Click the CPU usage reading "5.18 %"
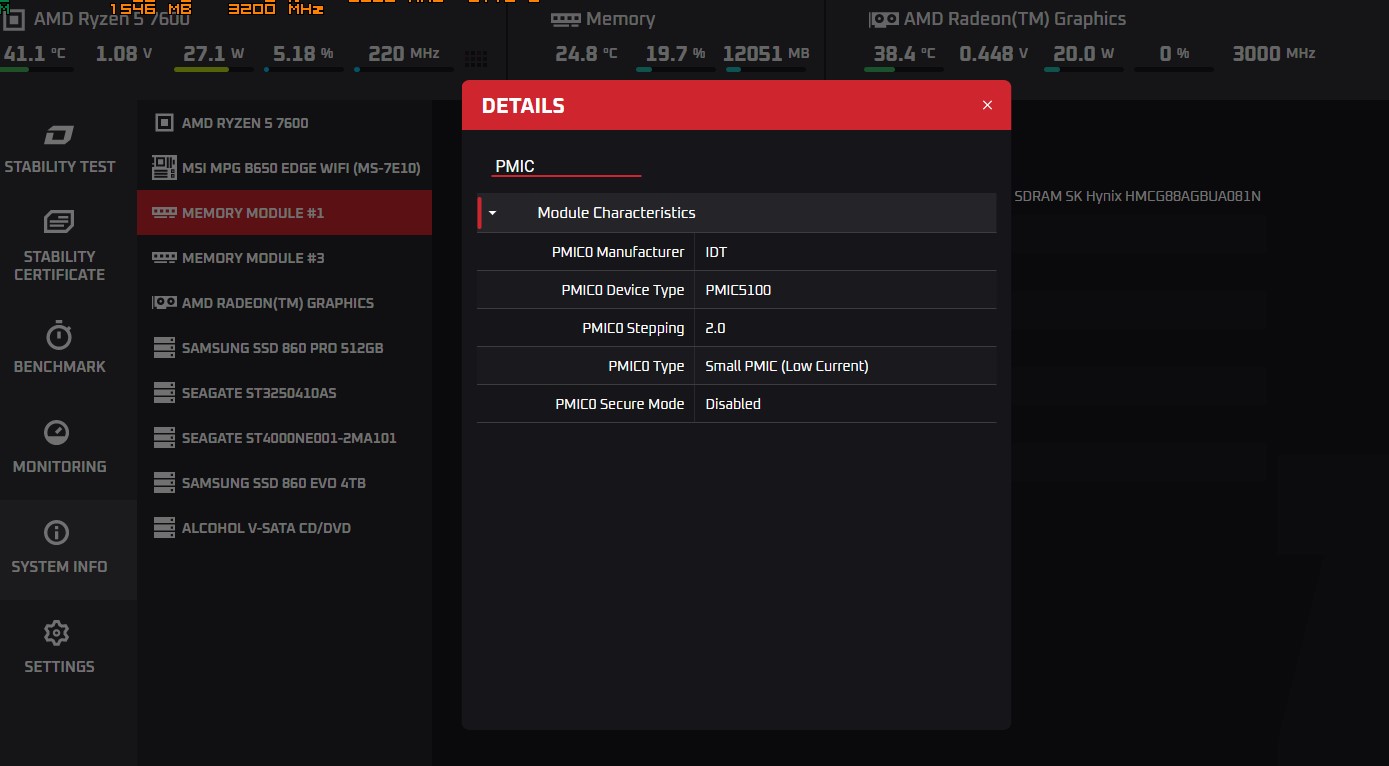Screen dimensions: 1389x766 tap(303, 54)
